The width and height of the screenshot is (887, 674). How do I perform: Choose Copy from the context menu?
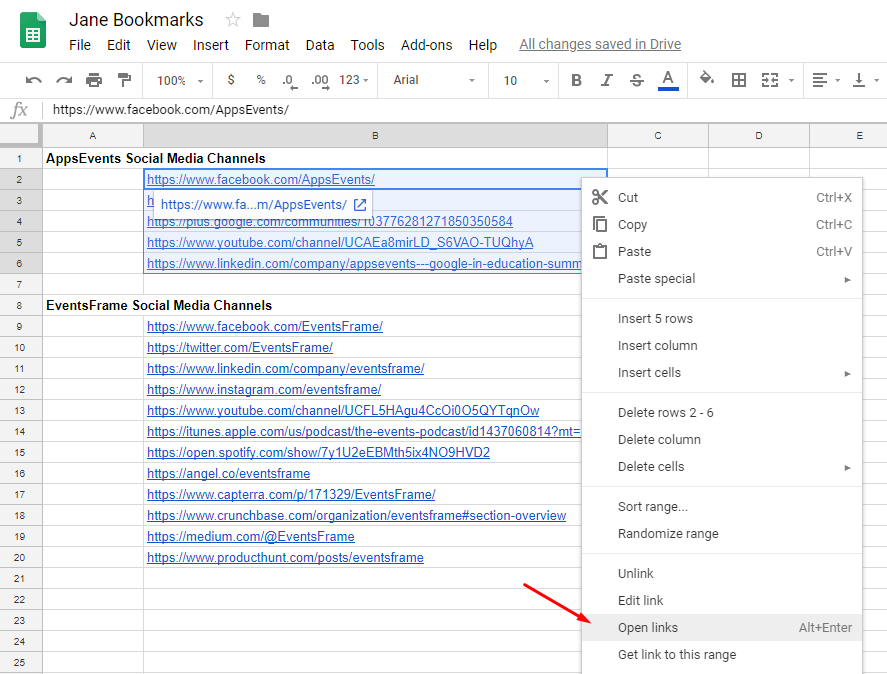click(722, 225)
